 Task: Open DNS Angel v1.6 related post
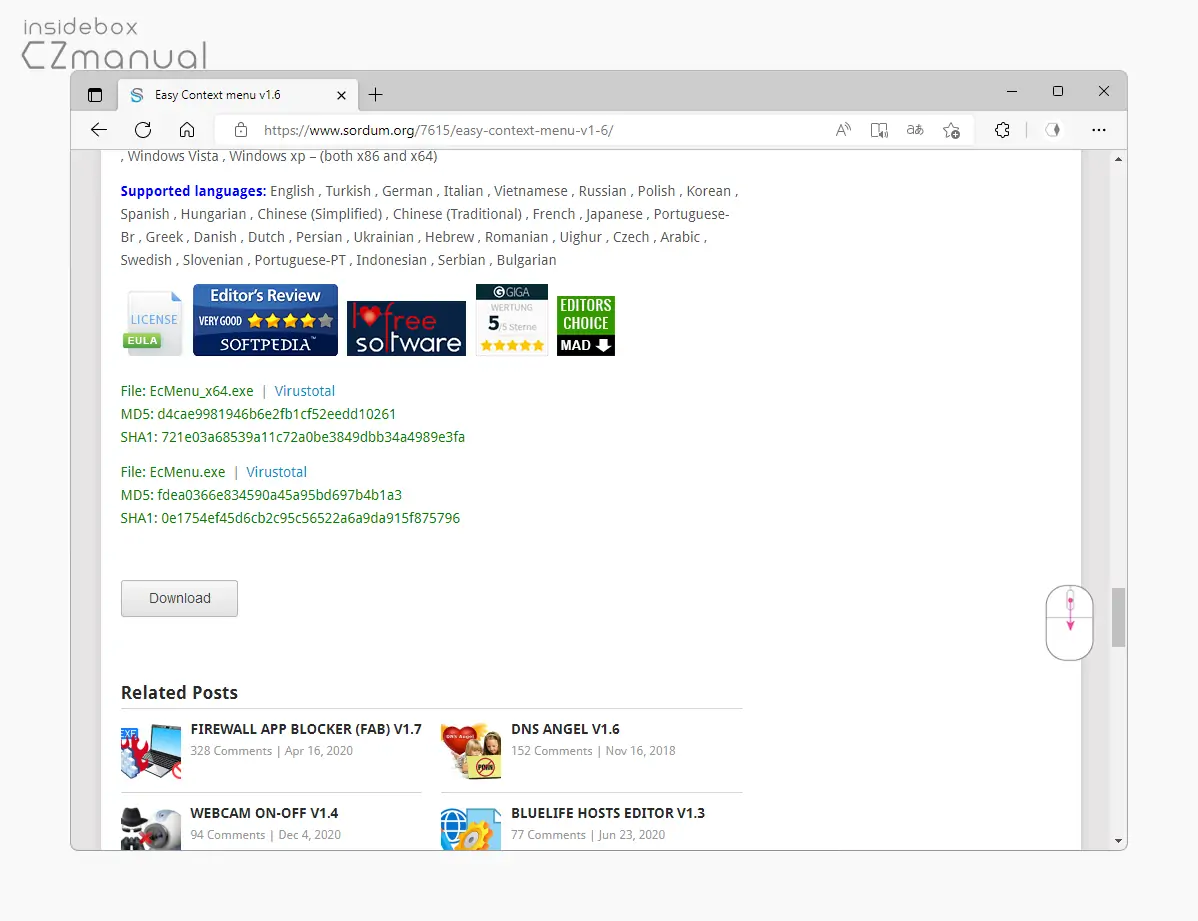click(565, 729)
